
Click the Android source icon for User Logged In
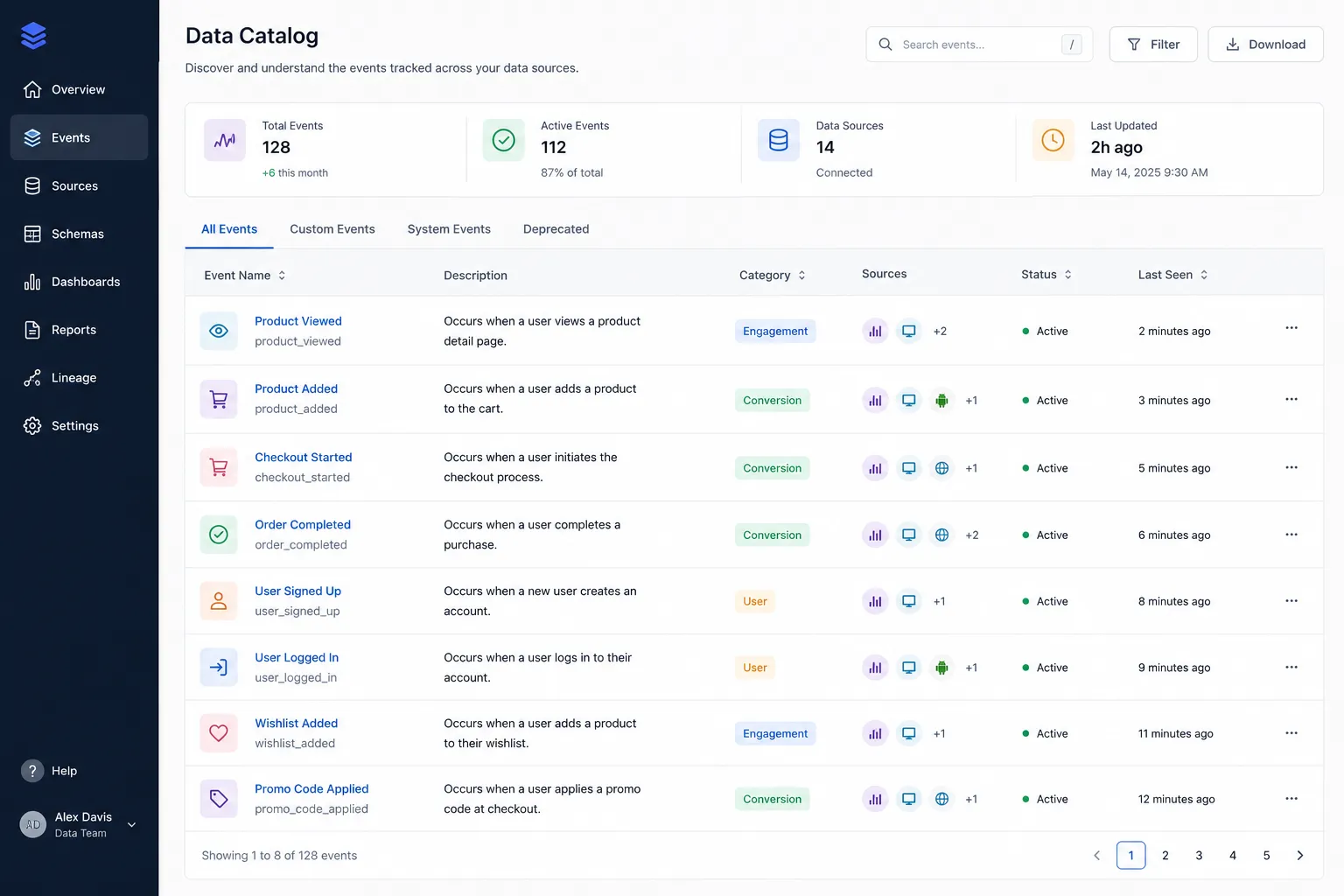click(x=941, y=668)
